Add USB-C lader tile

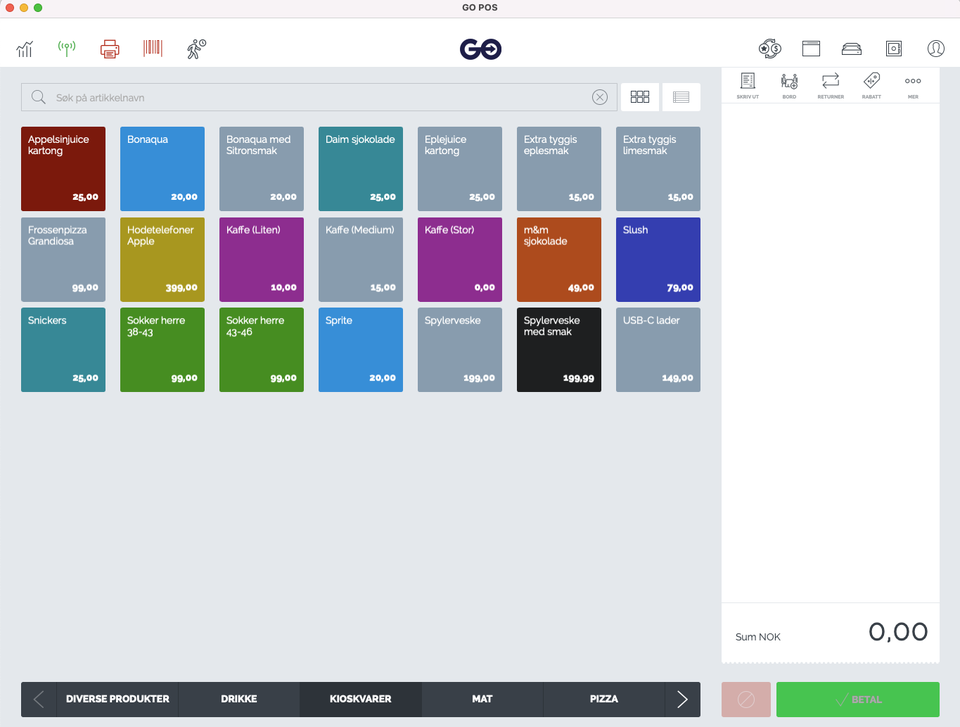click(x=658, y=350)
